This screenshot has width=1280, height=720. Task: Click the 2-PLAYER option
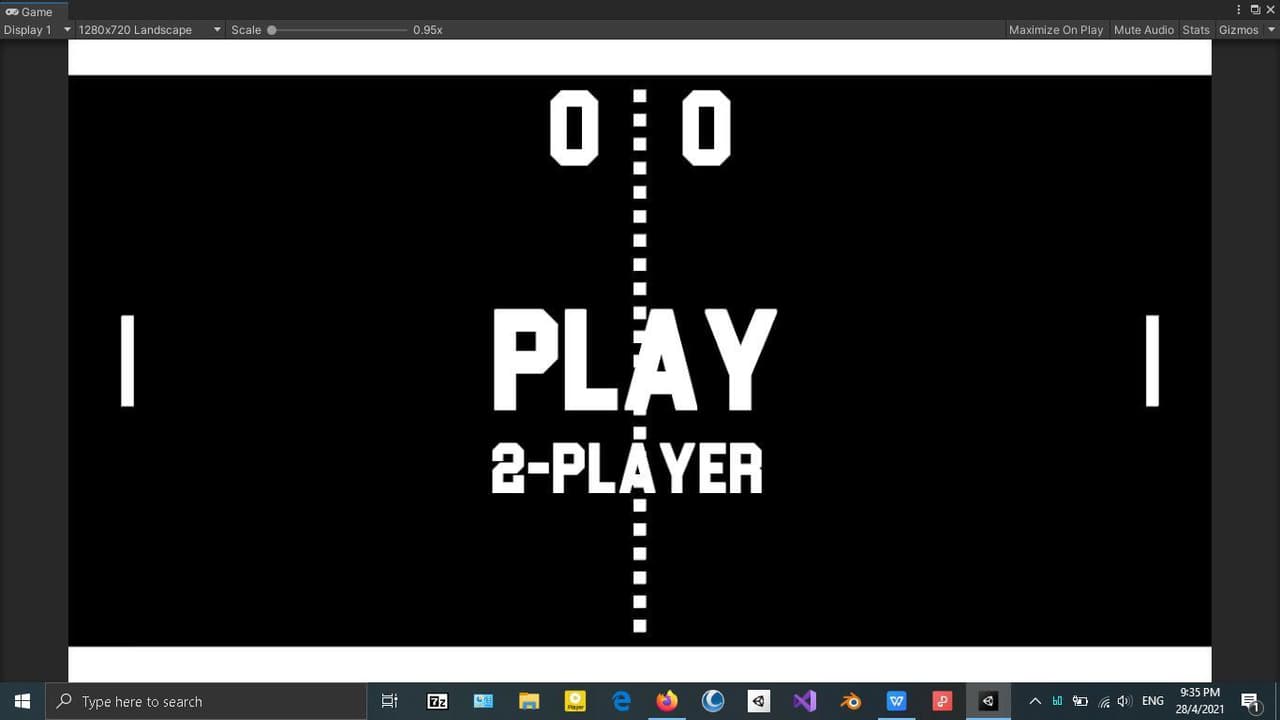tap(627, 469)
